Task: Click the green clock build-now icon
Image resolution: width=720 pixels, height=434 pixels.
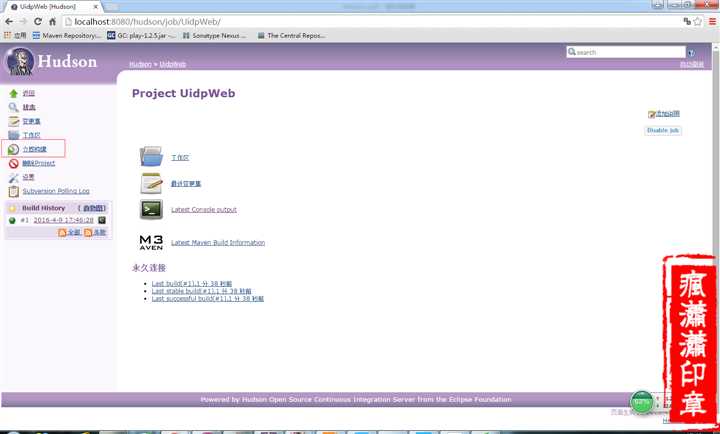Action: coord(13,149)
